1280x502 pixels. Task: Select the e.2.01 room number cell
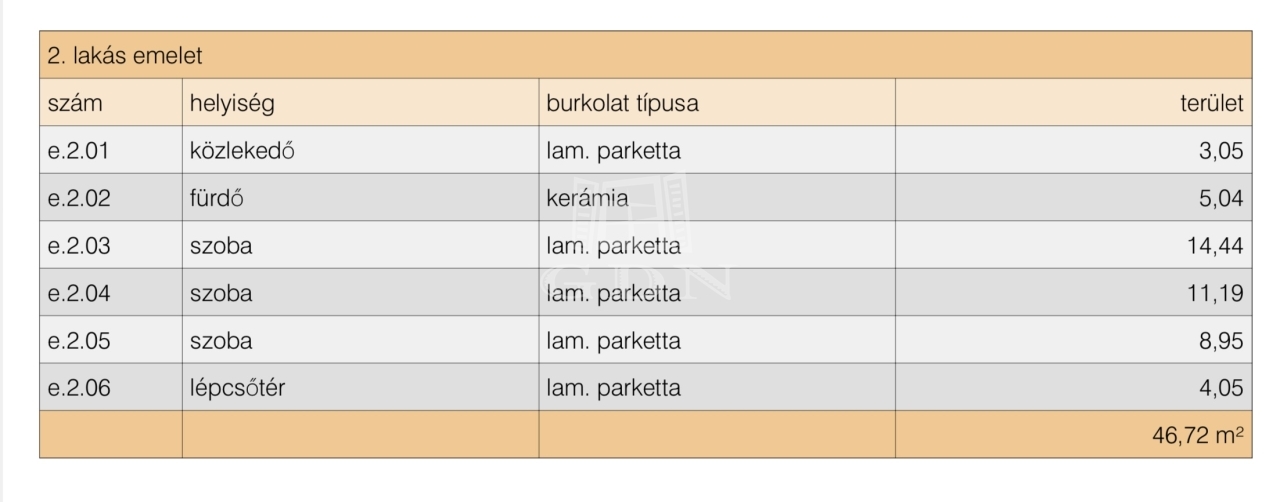[x=79, y=151]
